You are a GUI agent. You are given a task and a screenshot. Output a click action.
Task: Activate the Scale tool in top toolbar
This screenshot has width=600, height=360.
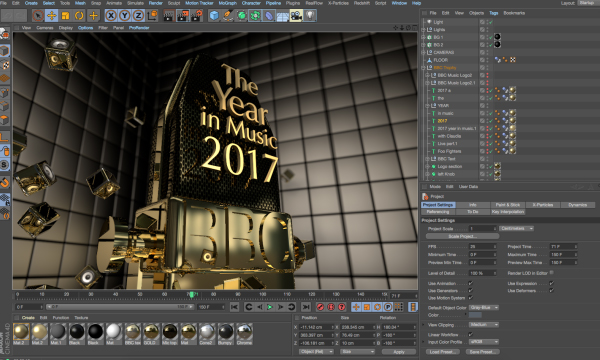[x=65, y=16]
